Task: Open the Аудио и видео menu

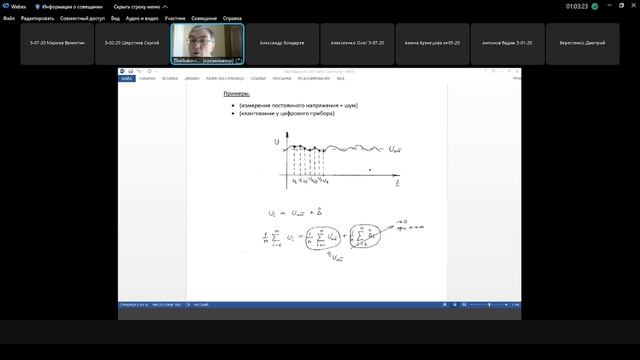Action: (x=142, y=18)
